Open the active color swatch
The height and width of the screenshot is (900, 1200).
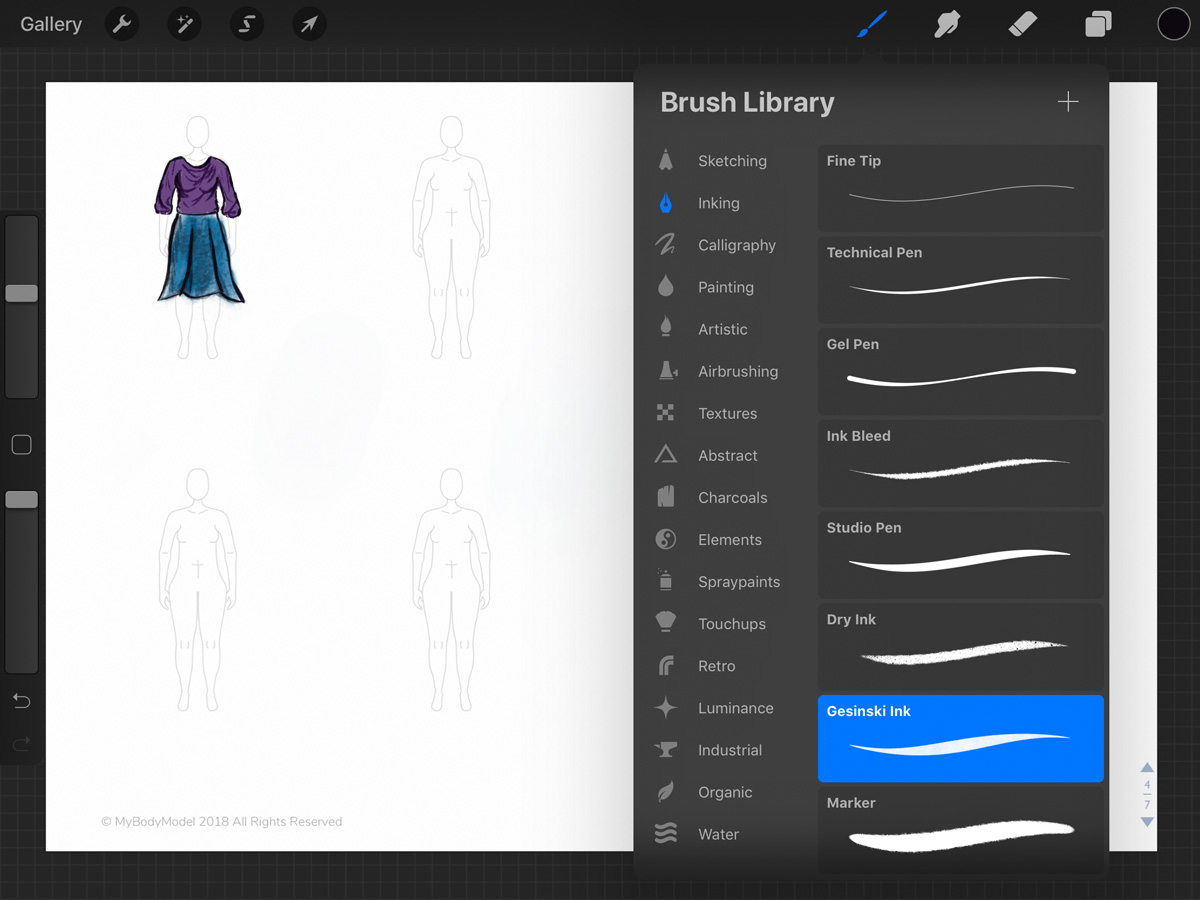click(1173, 23)
